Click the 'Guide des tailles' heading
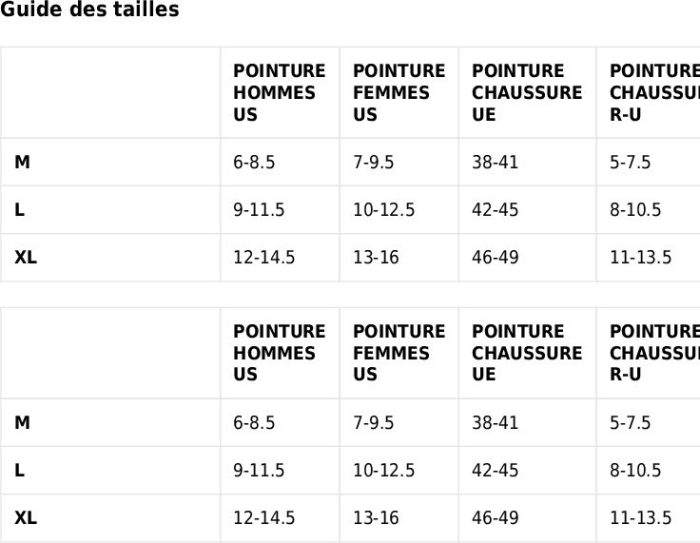Viewport: 700px width, 543px height. tap(90, 10)
